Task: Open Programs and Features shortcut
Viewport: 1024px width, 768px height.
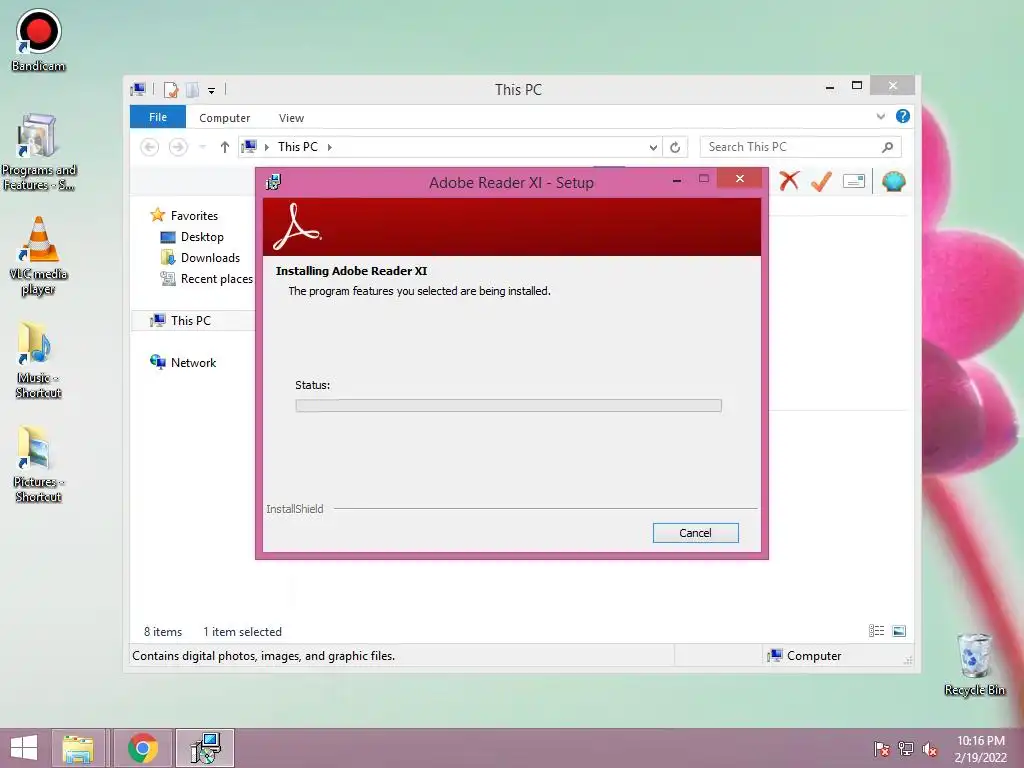Action: pos(39,152)
